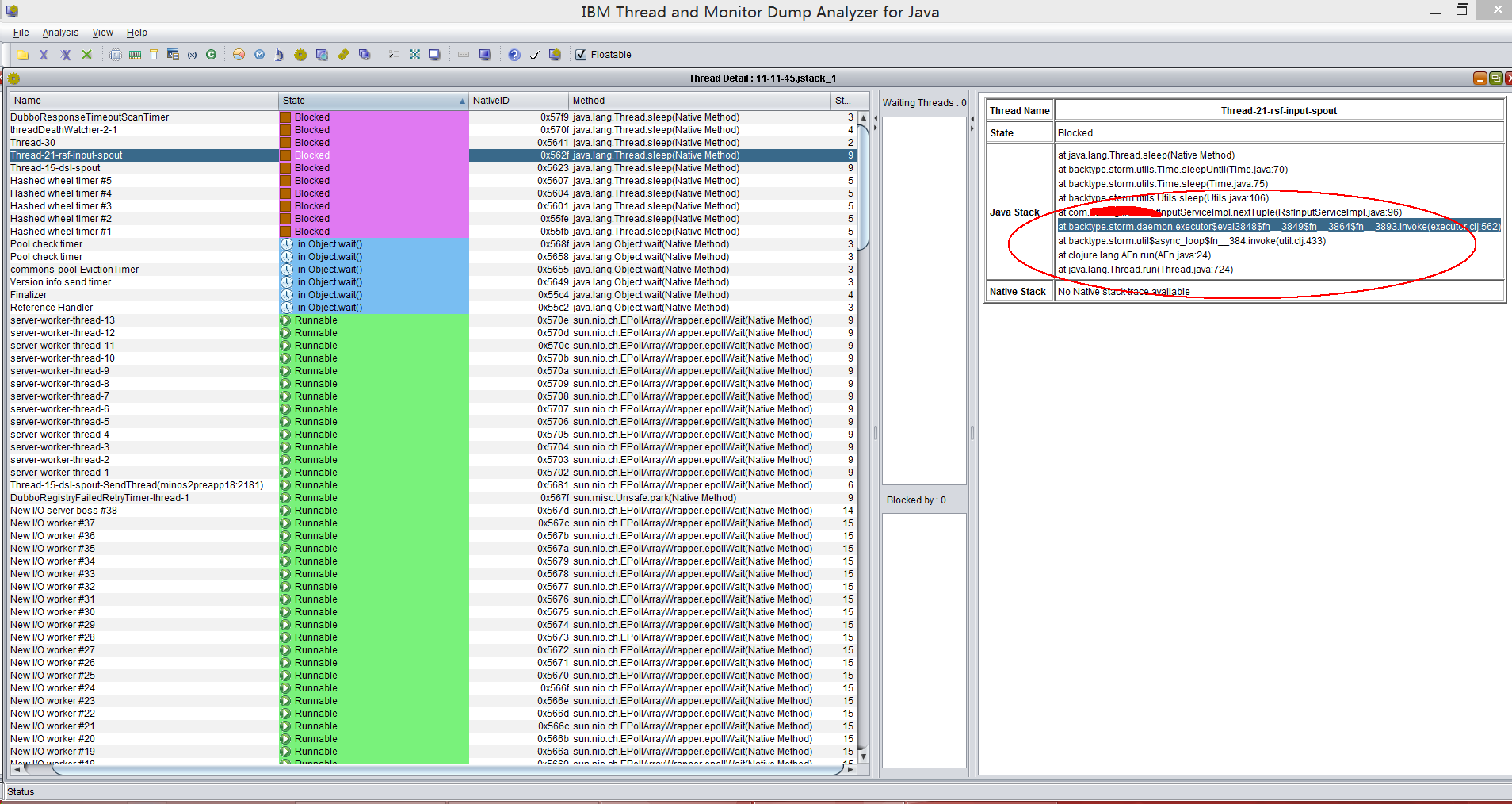The height and width of the screenshot is (804, 1512).
Task: Sort by the NativeID column header
Action: pyautogui.click(x=518, y=101)
